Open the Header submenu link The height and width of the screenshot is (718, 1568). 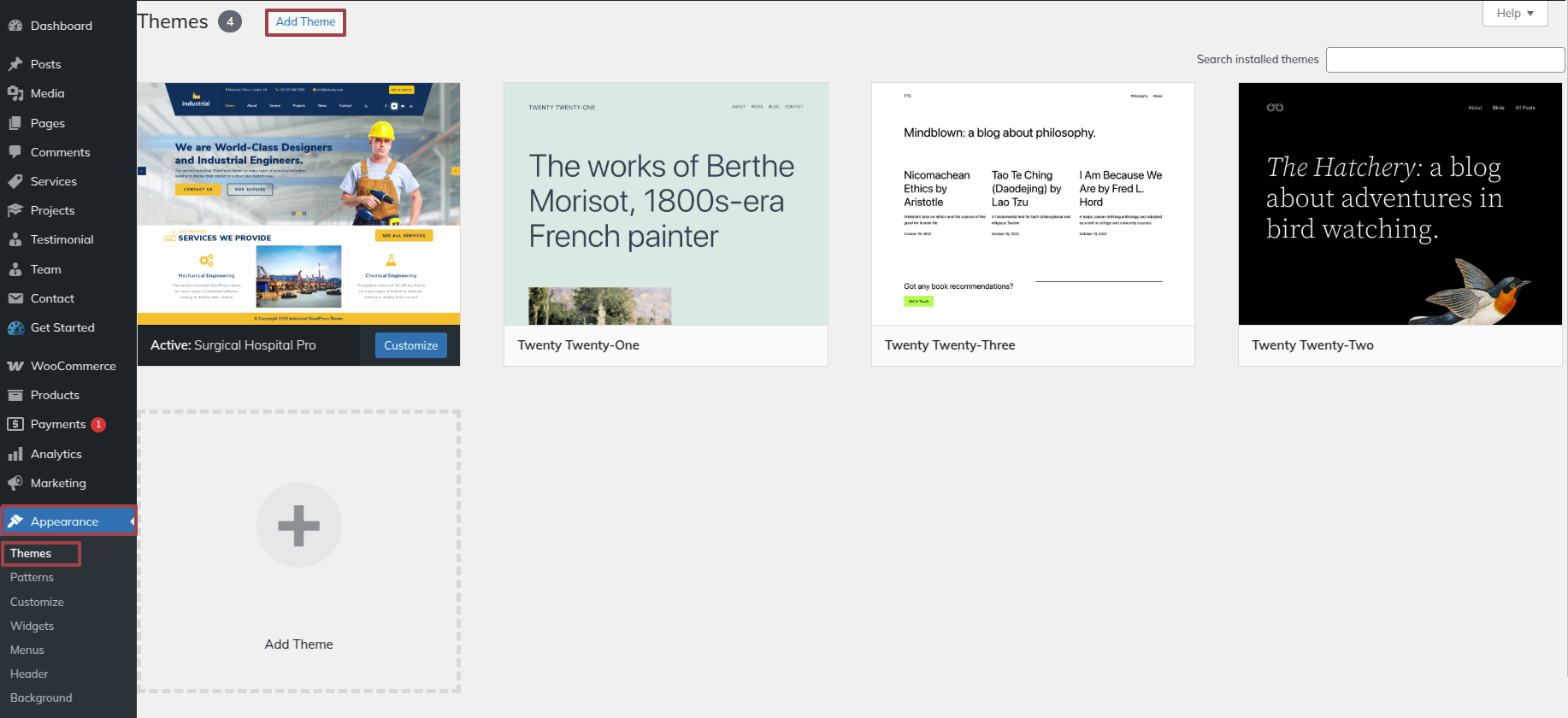[x=29, y=674]
